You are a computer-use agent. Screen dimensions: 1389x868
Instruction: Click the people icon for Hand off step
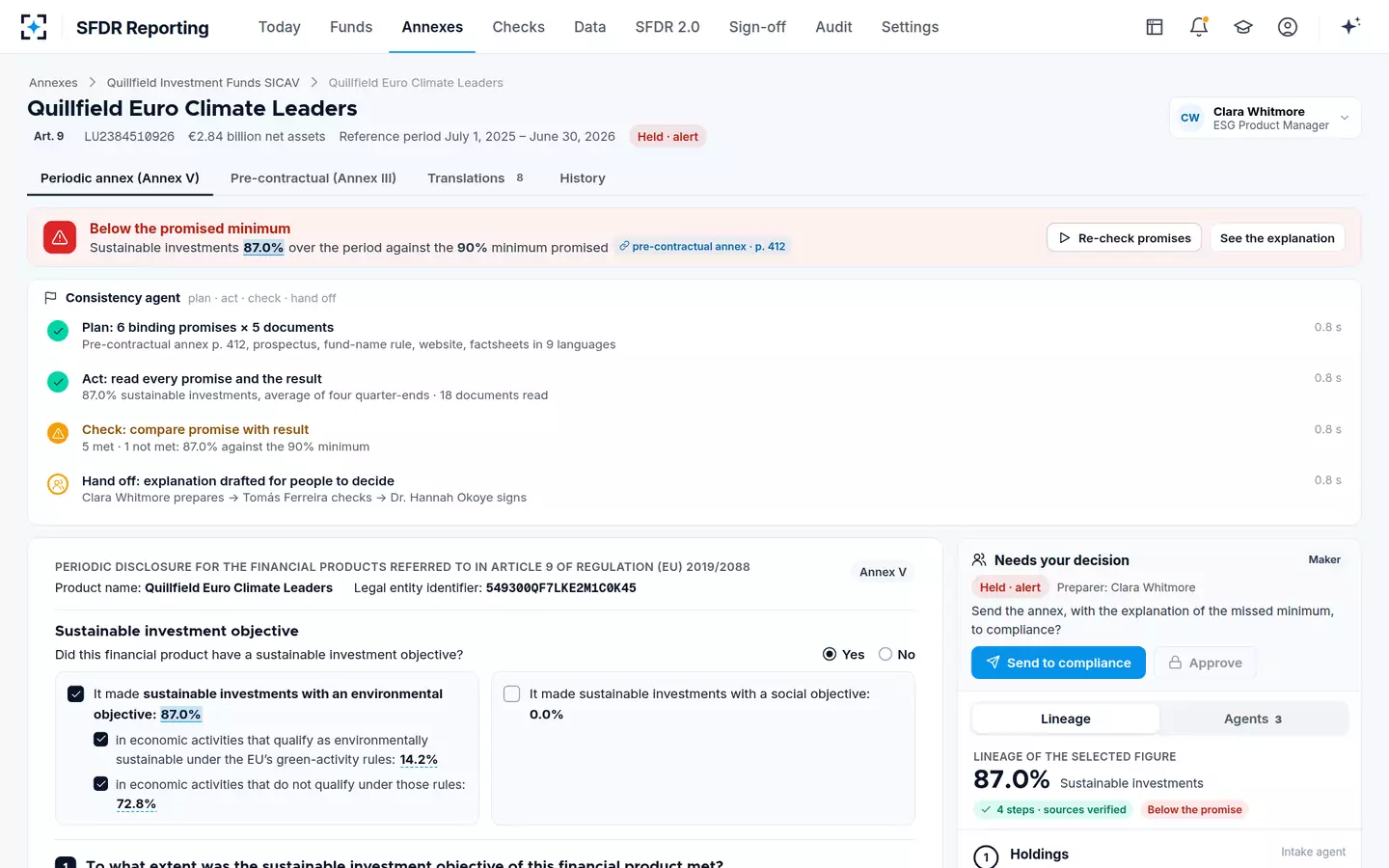(58, 484)
